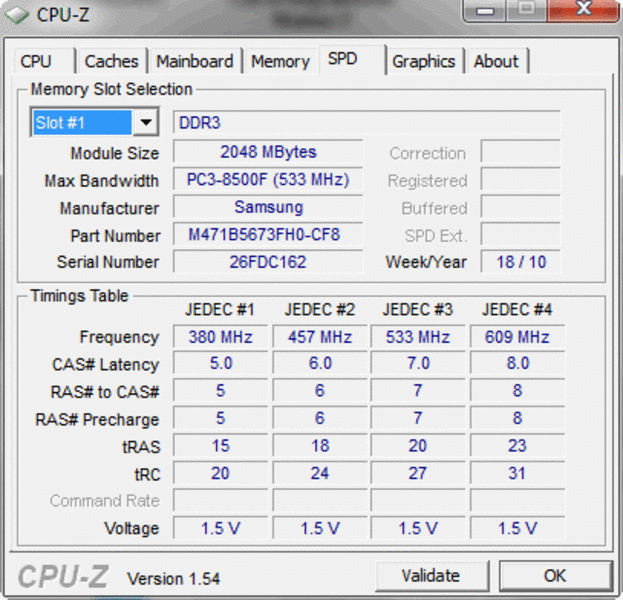Click tRAS value 23
This screenshot has height=600, width=623.
point(517,445)
